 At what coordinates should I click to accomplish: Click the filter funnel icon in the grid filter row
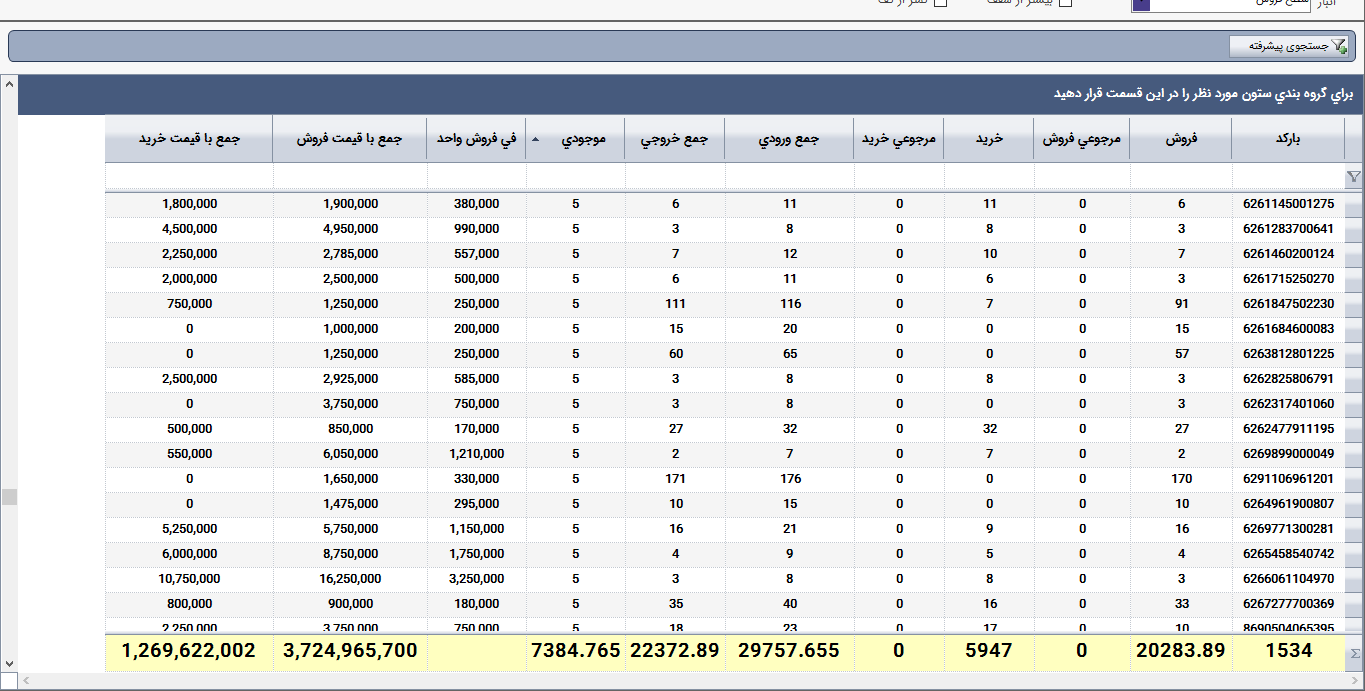coord(1354,177)
